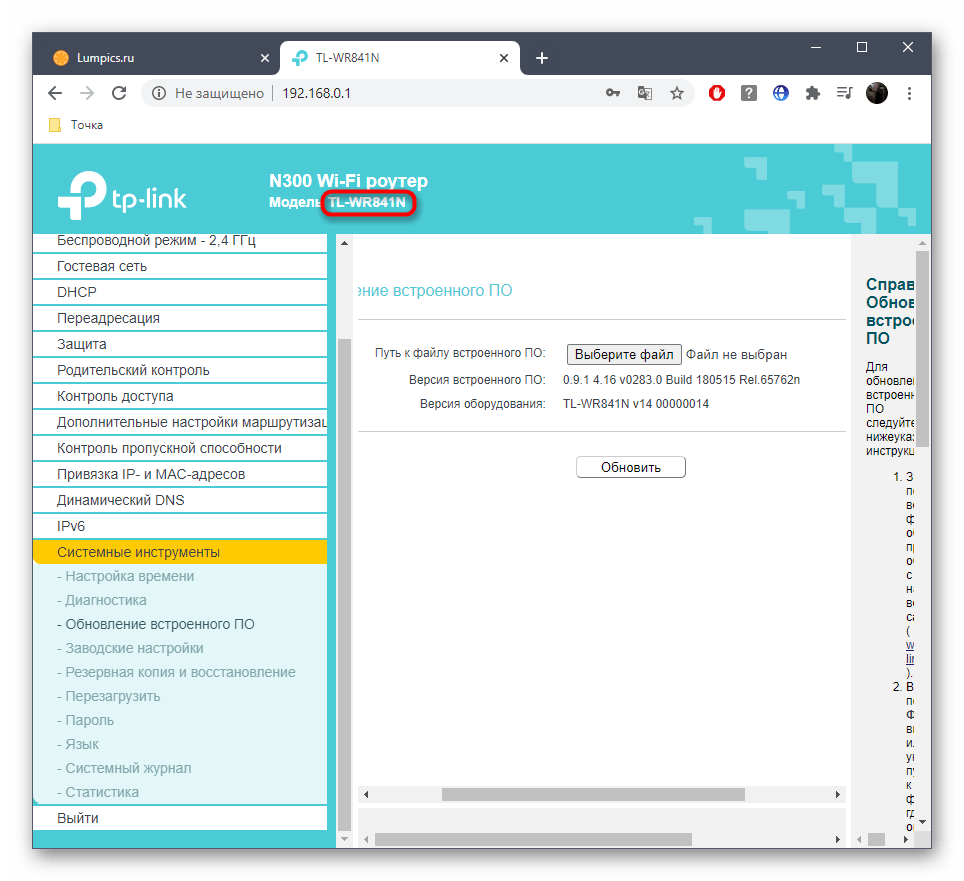This screenshot has height=881, width=964.
Task: Click 'Выйти' to log out
Action: pyautogui.click(x=180, y=818)
